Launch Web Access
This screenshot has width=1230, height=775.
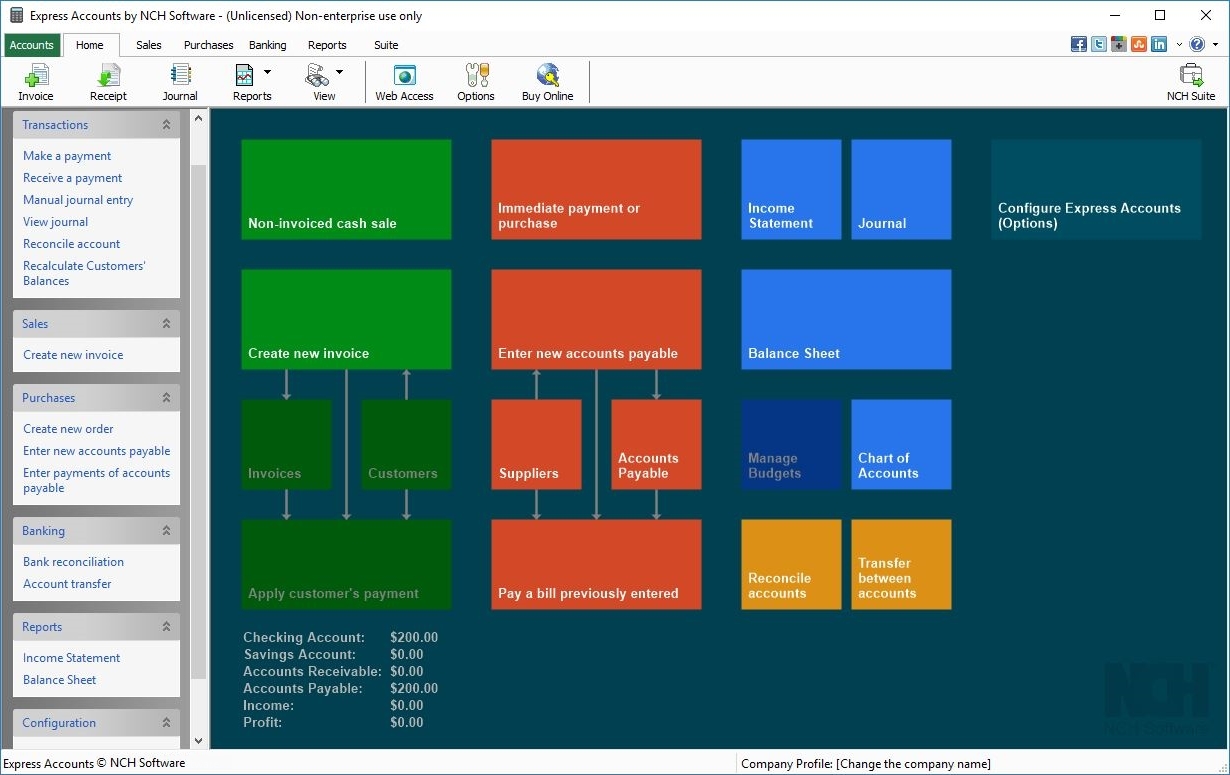click(404, 80)
